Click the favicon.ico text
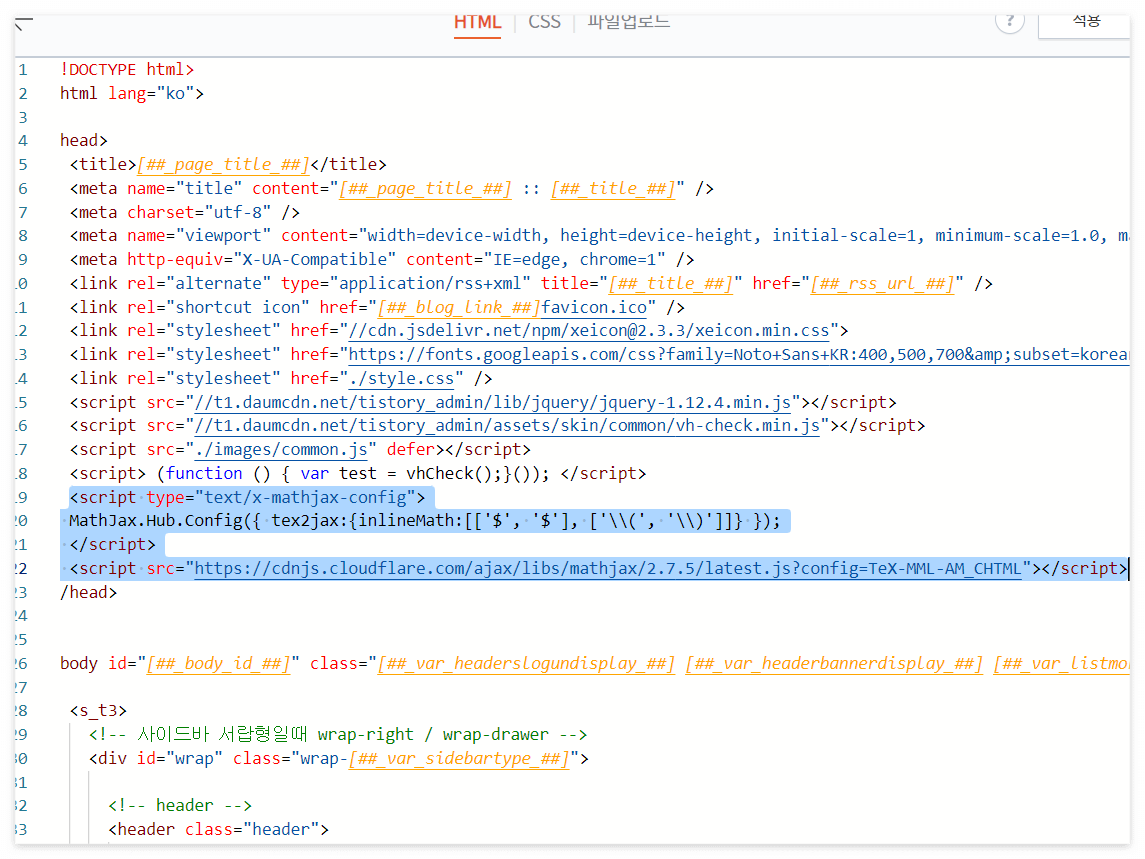The width and height of the screenshot is (1145, 859). click(x=594, y=308)
